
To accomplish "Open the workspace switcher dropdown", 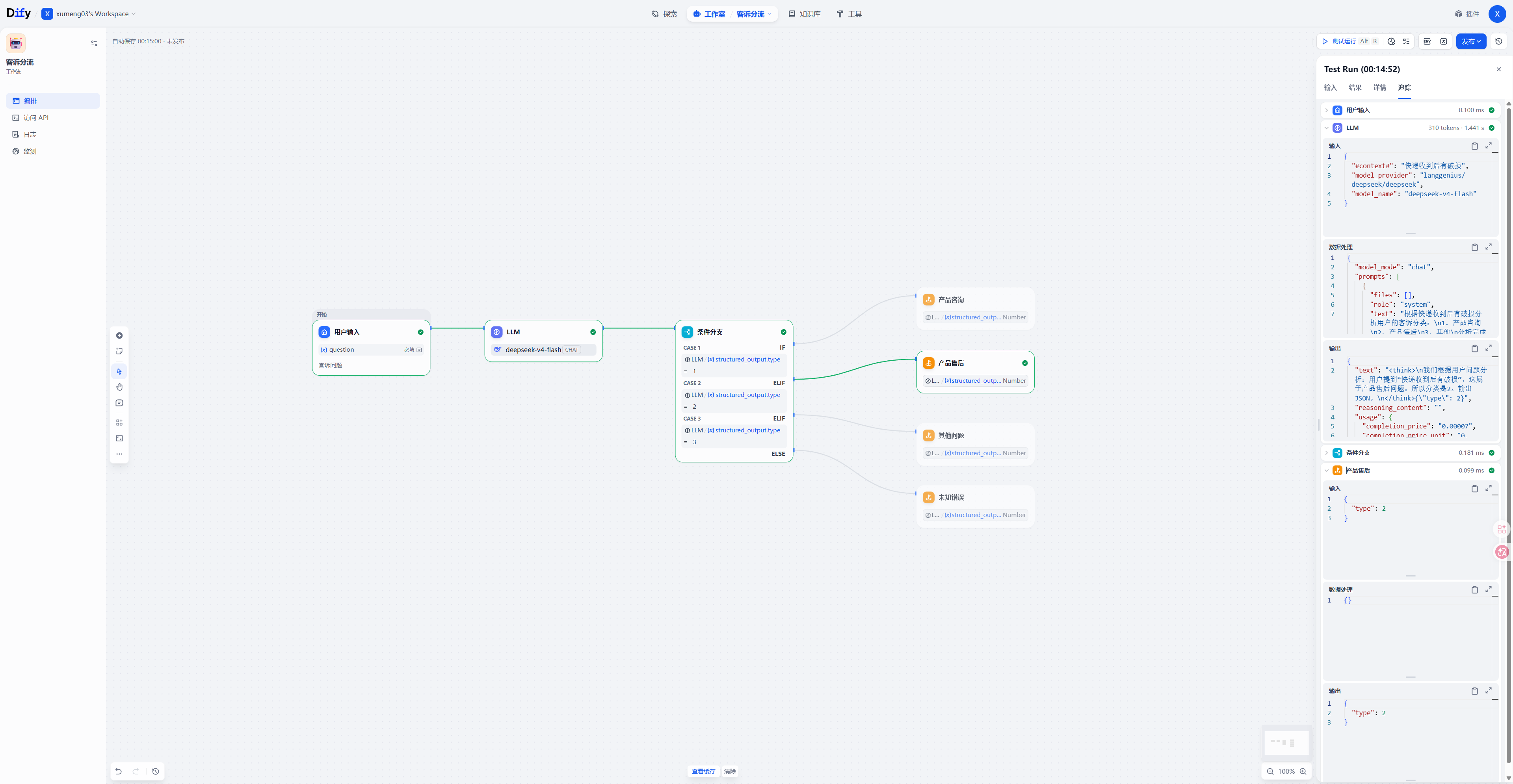I will 89,13.
